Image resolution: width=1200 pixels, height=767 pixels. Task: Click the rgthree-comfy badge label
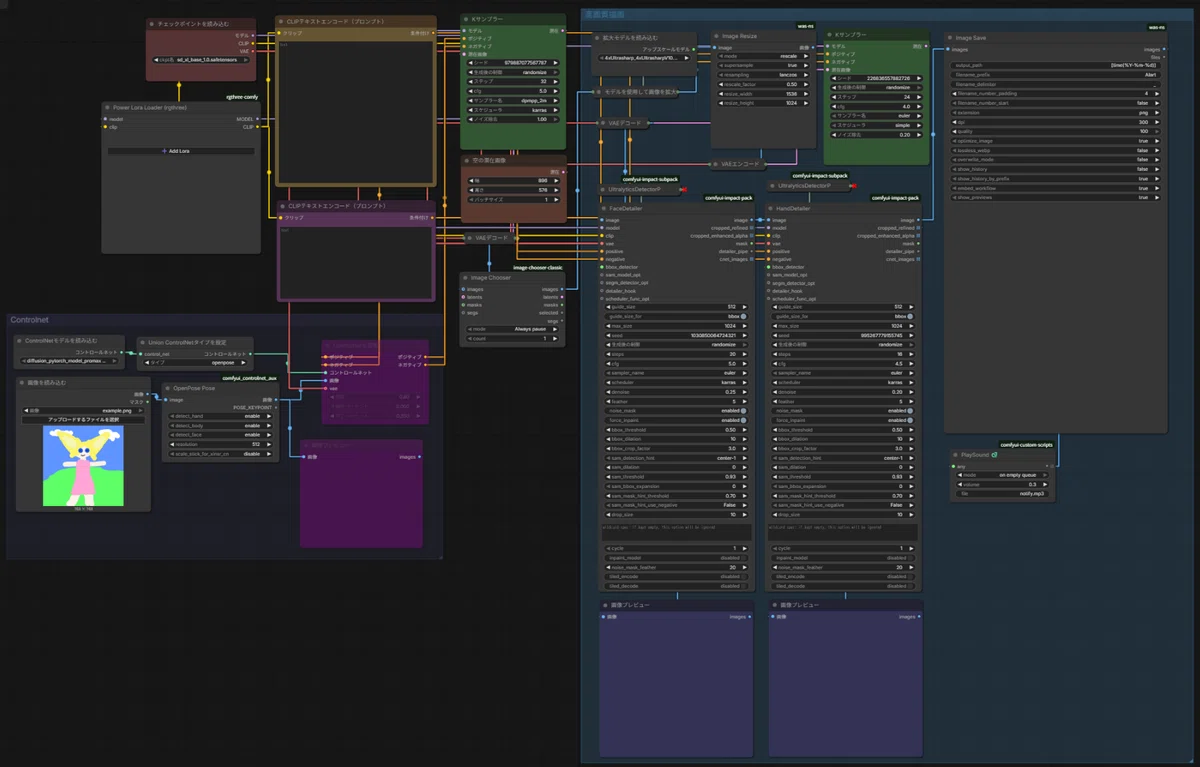(243, 97)
